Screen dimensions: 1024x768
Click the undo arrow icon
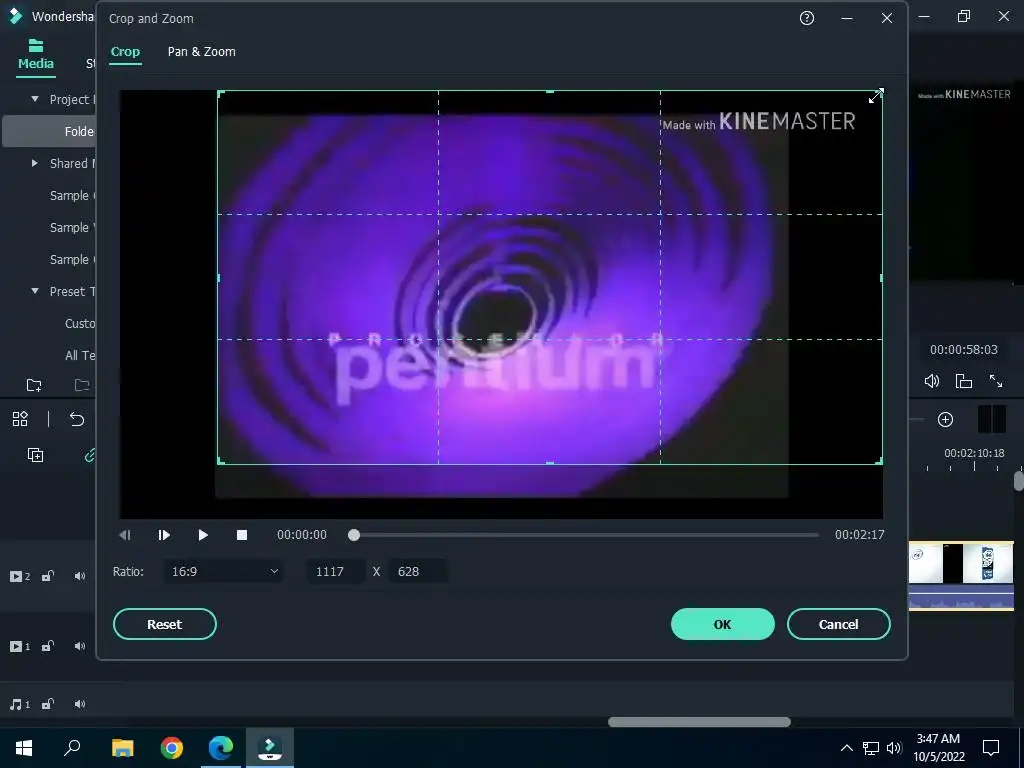(x=77, y=419)
